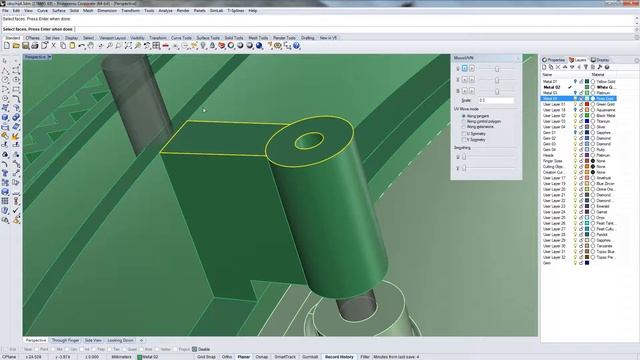This screenshot has height=360, width=640.
Task: Select Along extensions radio button
Action: tap(464, 127)
